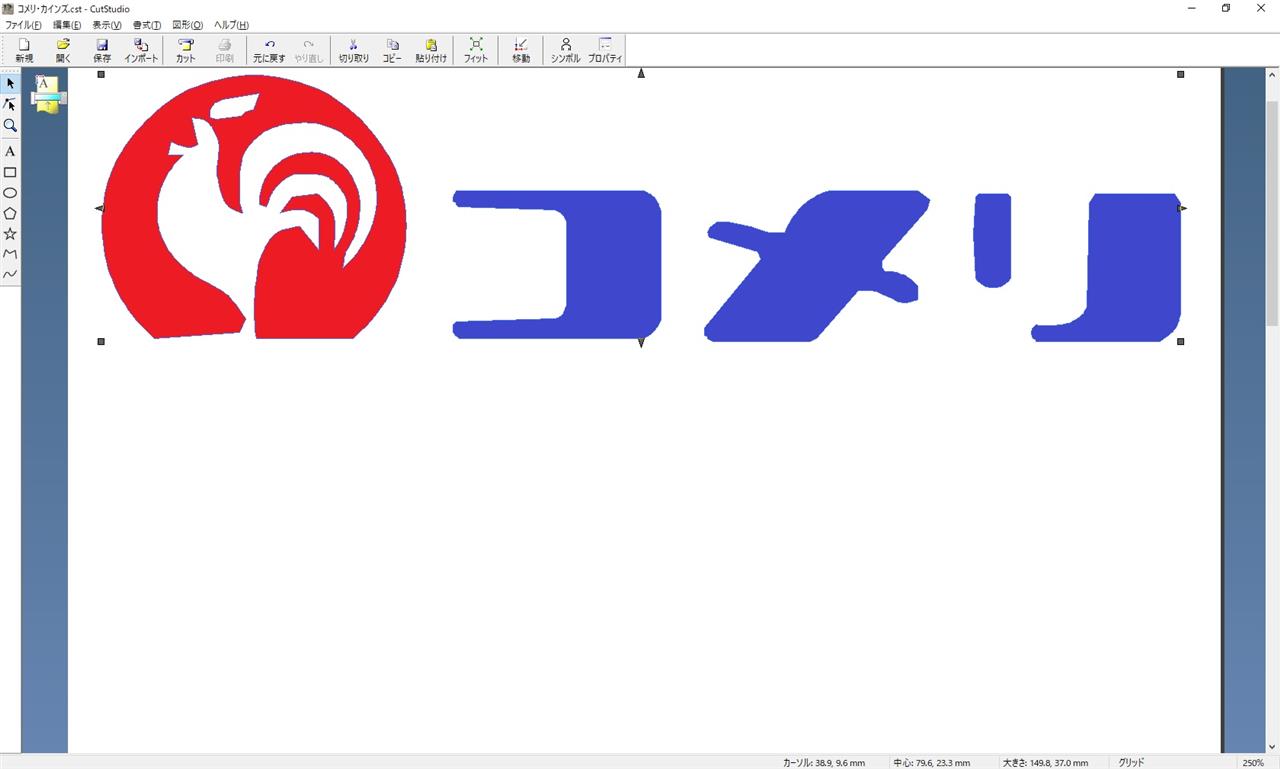The image size is (1280, 769).
Task: Paste with 貼り付け
Action: 431,50
